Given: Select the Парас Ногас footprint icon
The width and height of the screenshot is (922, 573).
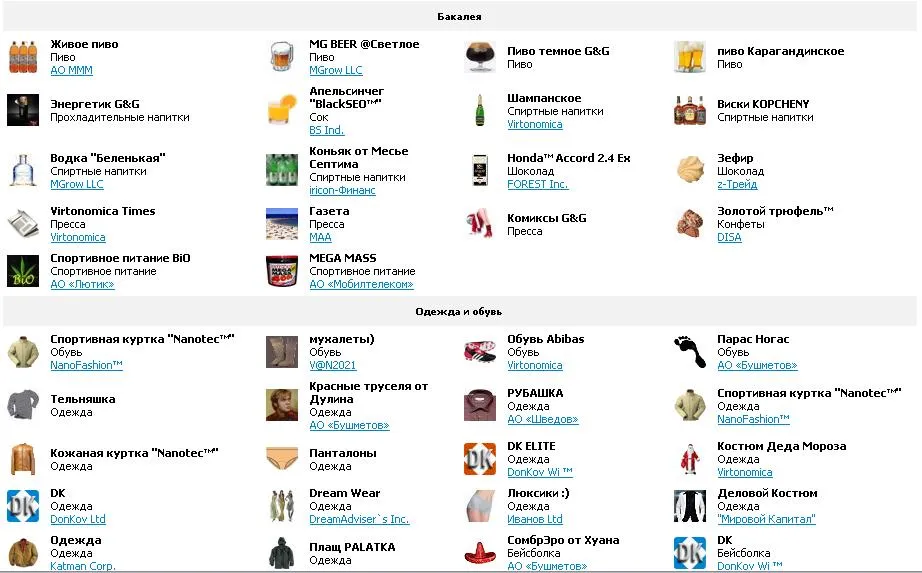Looking at the screenshot, I should coord(690,352).
